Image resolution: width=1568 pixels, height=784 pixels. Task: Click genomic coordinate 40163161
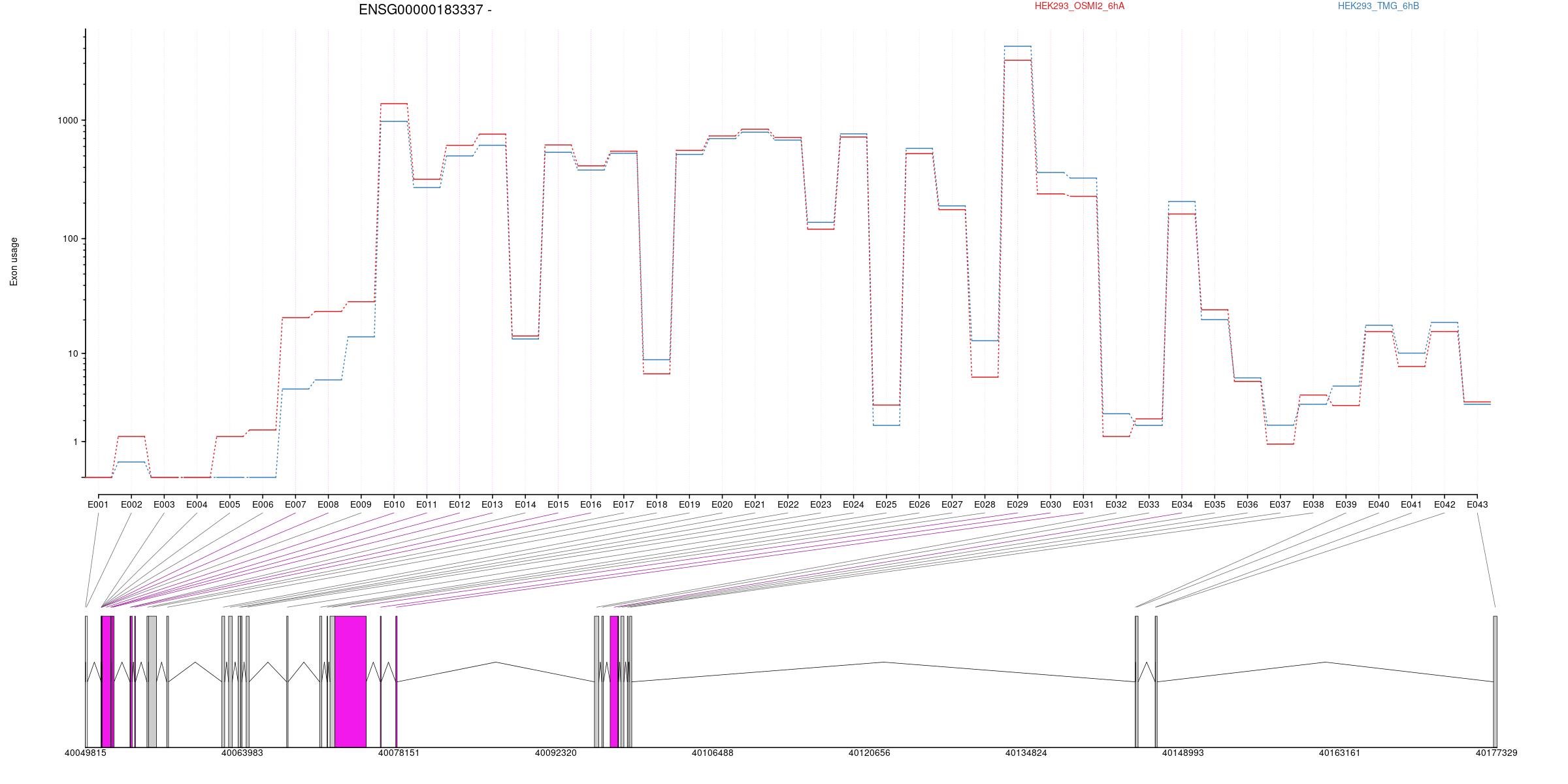tap(1340, 753)
